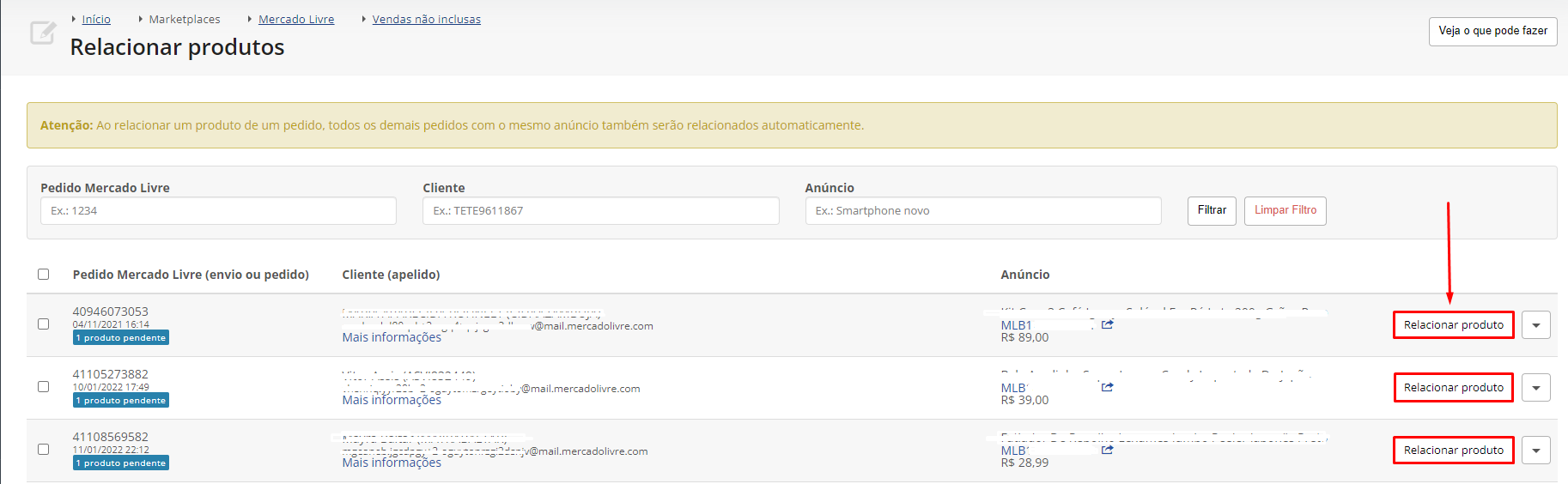Click 1 produto pendente badge under 41105273882

click(121, 401)
